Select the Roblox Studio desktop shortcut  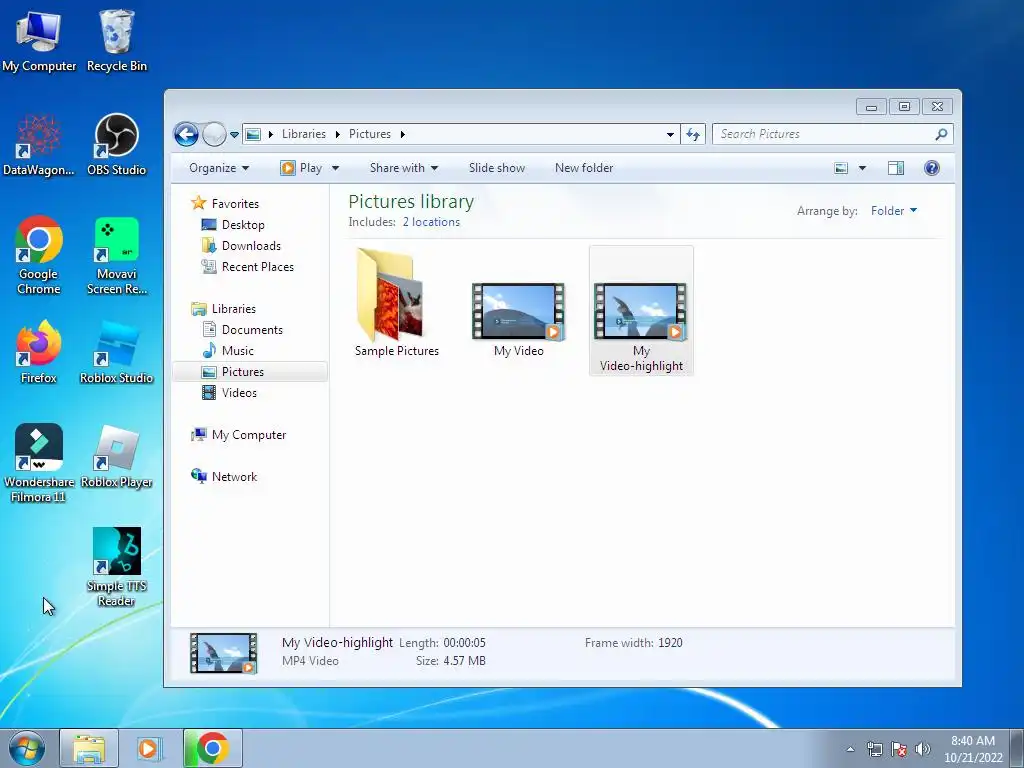(116, 353)
